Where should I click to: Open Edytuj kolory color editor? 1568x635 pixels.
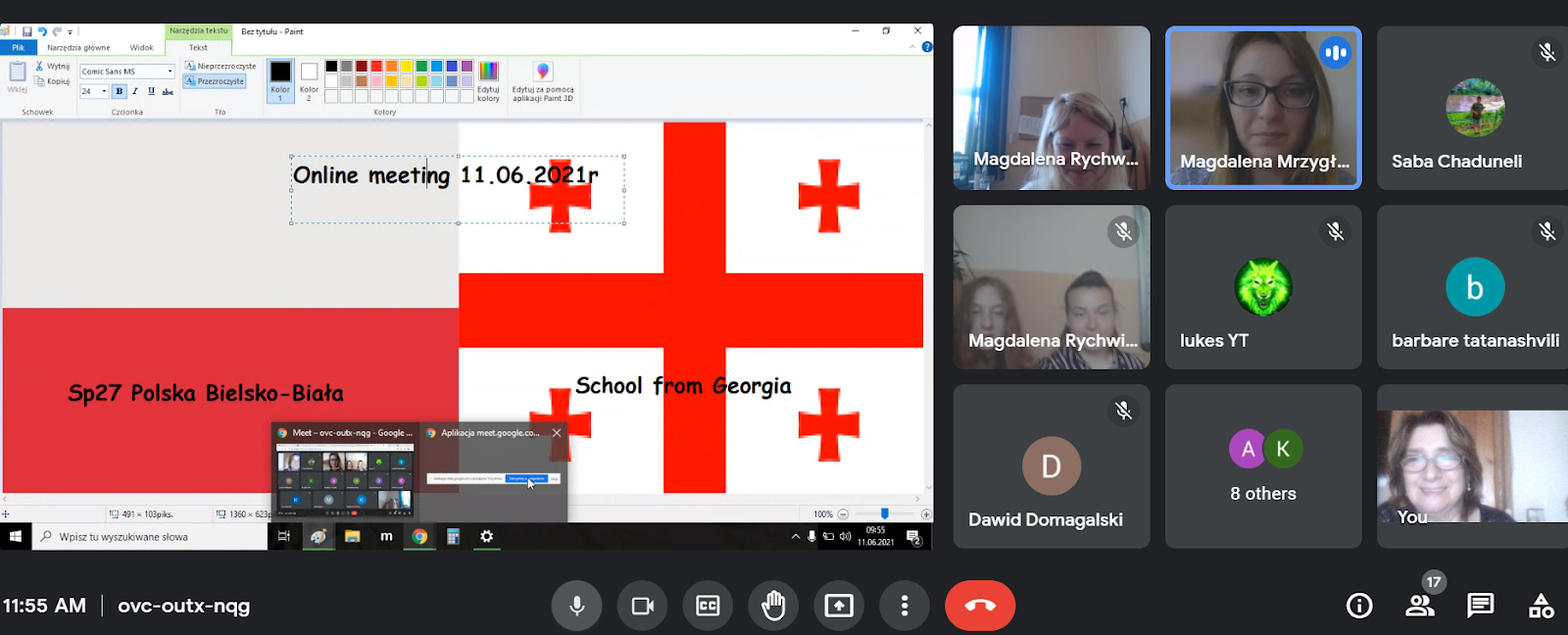click(x=488, y=81)
